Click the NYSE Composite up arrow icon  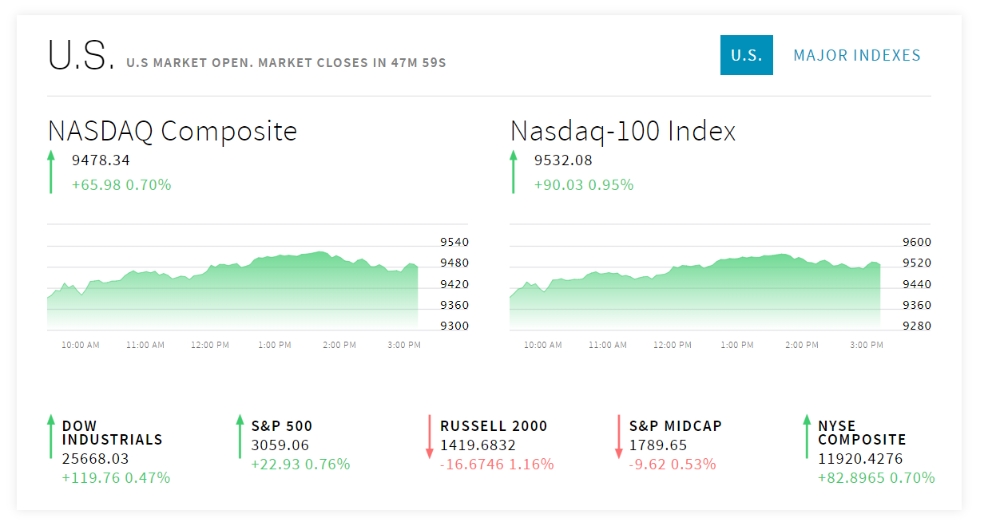click(807, 437)
